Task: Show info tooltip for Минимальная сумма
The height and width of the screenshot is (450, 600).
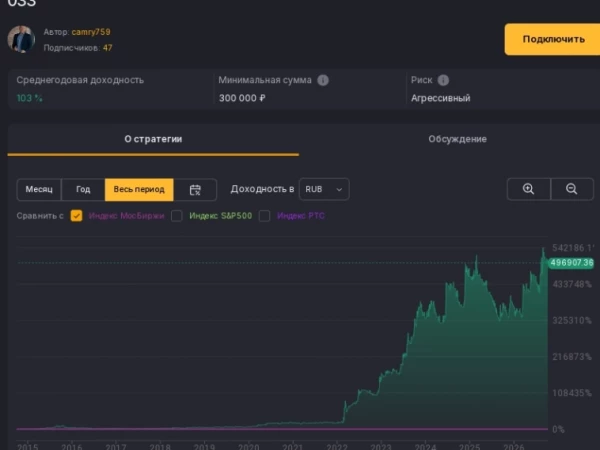Action: point(323,80)
